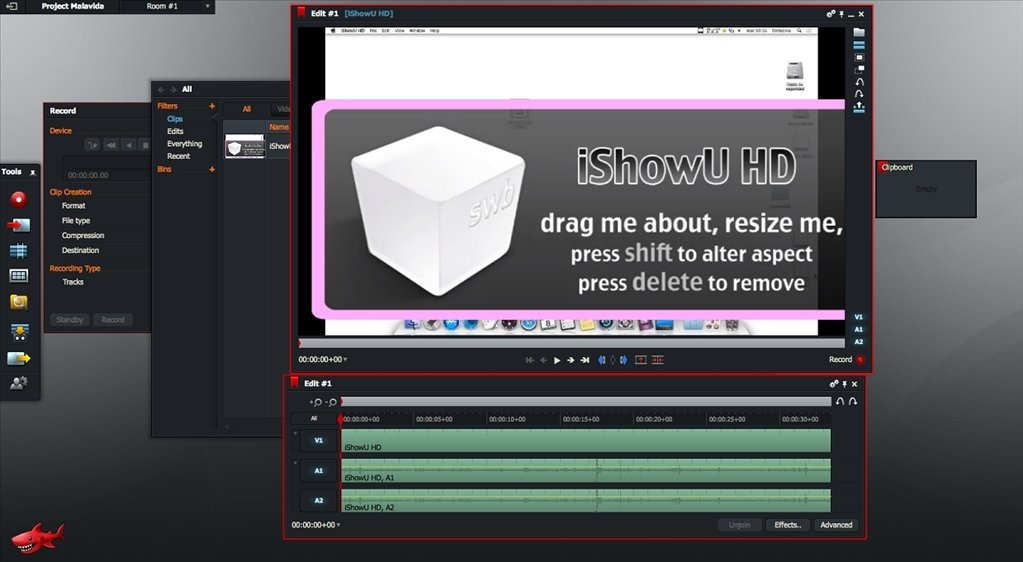Collapse the A1 track triangle in timeline
This screenshot has width=1023, height=562.
[295, 463]
